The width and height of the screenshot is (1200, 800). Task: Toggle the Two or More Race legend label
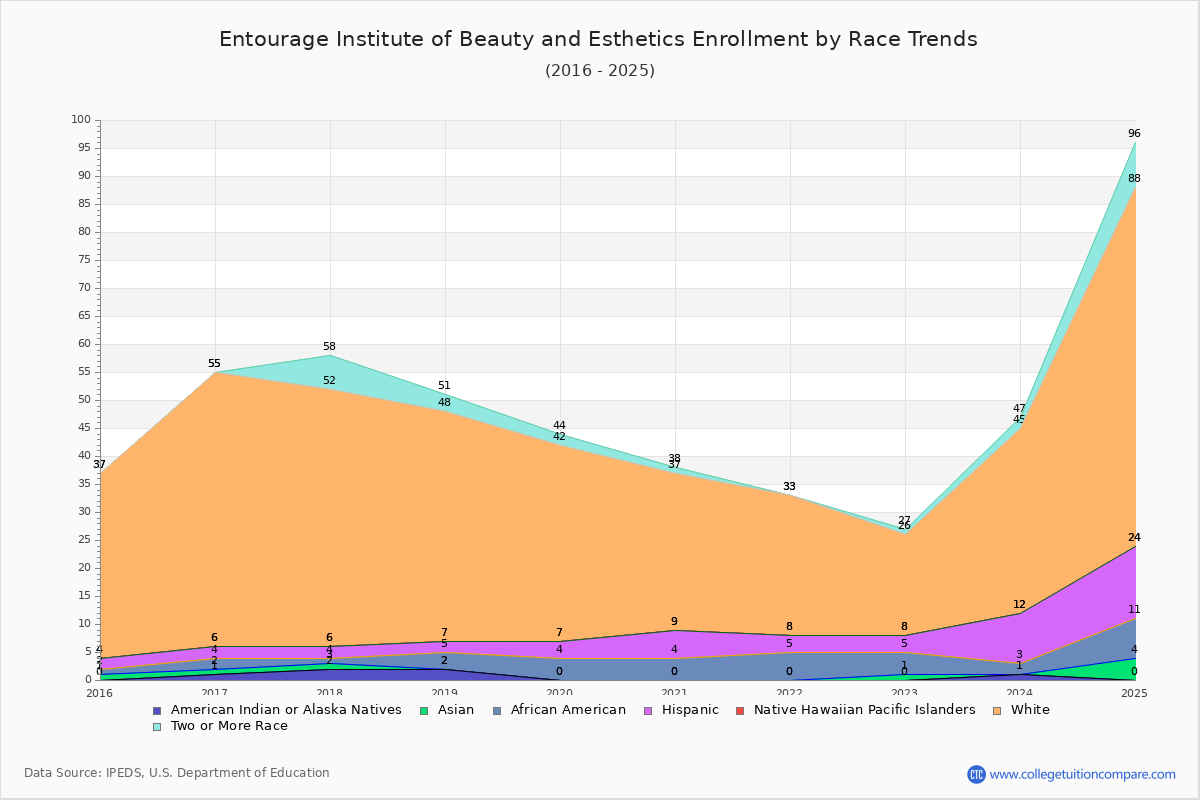click(229, 726)
